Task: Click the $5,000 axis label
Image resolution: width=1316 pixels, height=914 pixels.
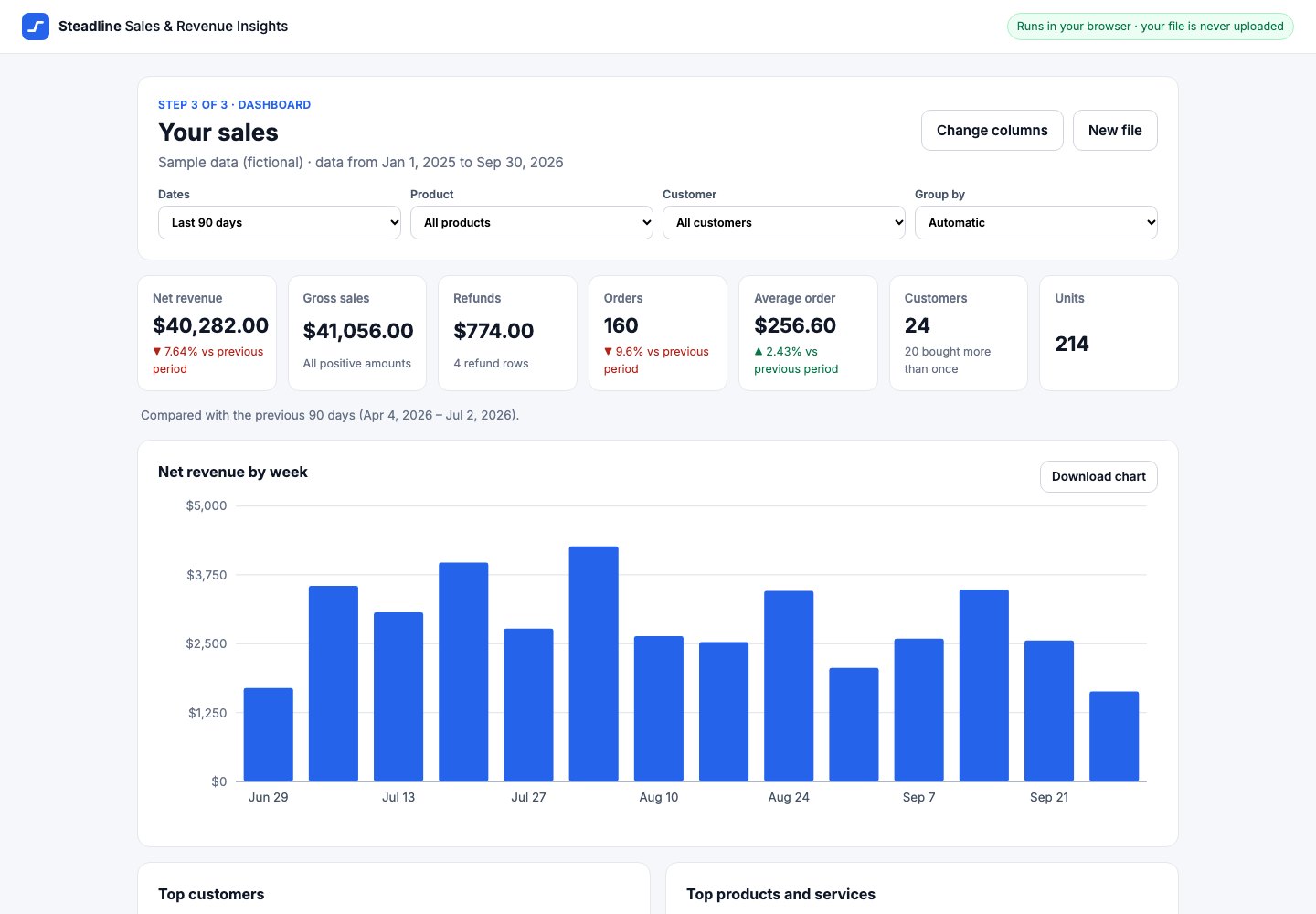Action: (x=207, y=505)
